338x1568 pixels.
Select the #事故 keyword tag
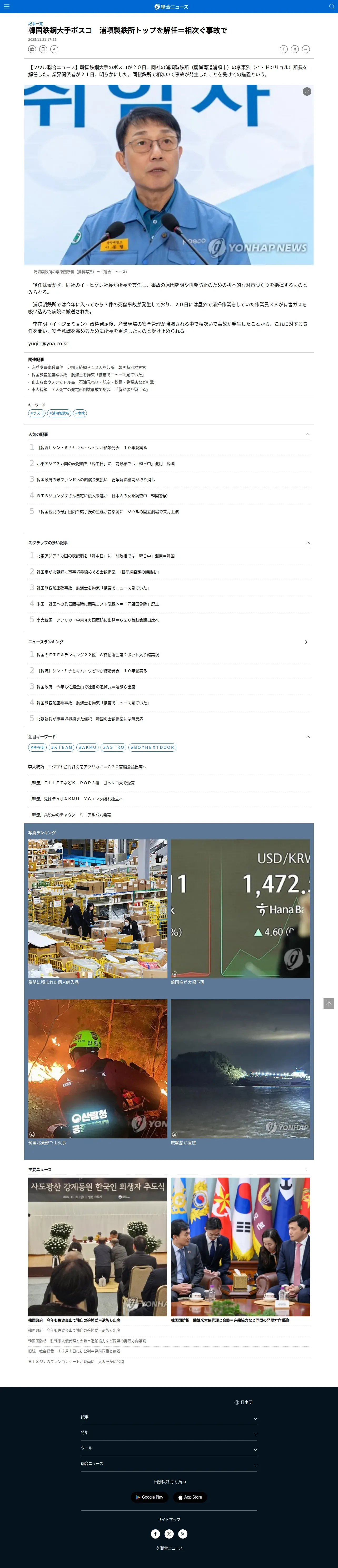pyautogui.click(x=80, y=413)
